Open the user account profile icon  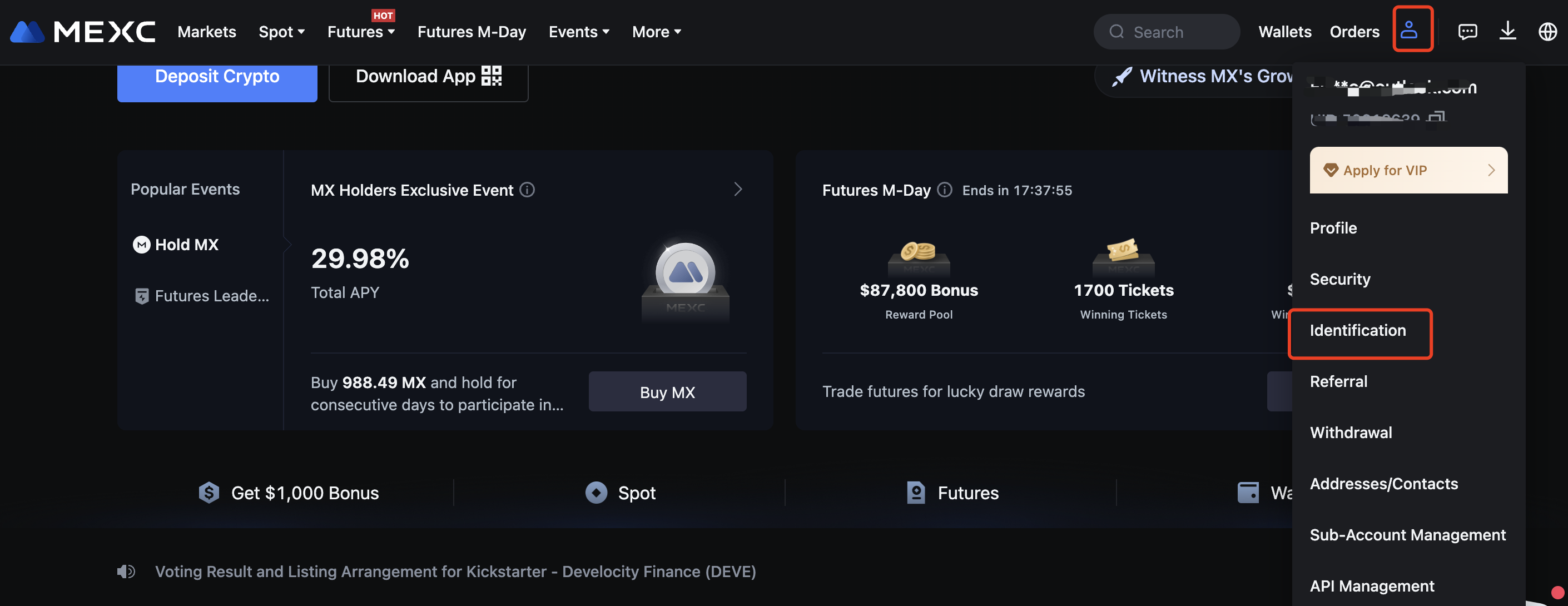pos(1408,30)
